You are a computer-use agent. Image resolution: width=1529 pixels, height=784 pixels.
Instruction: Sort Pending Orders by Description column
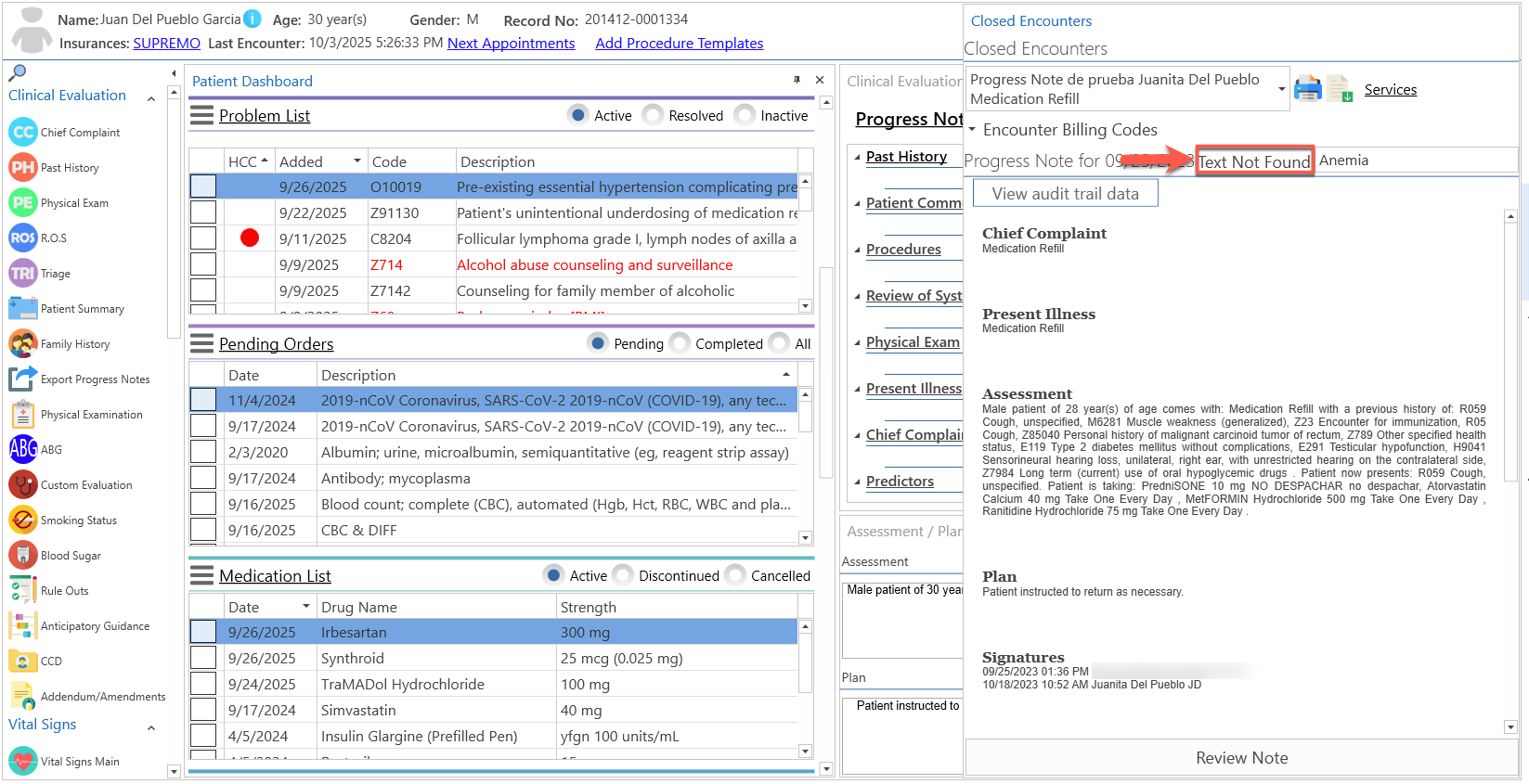[557, 375]
